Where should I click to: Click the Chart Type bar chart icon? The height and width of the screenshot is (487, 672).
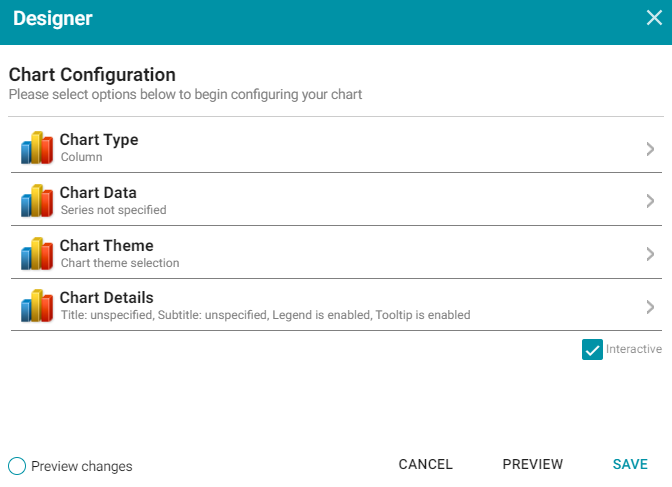(37, 147)
